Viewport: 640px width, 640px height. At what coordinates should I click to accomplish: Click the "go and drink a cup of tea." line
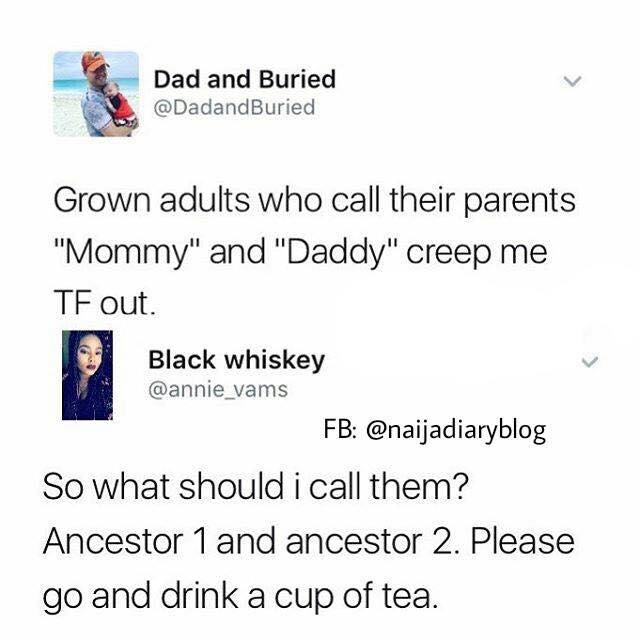coord(241,598)
